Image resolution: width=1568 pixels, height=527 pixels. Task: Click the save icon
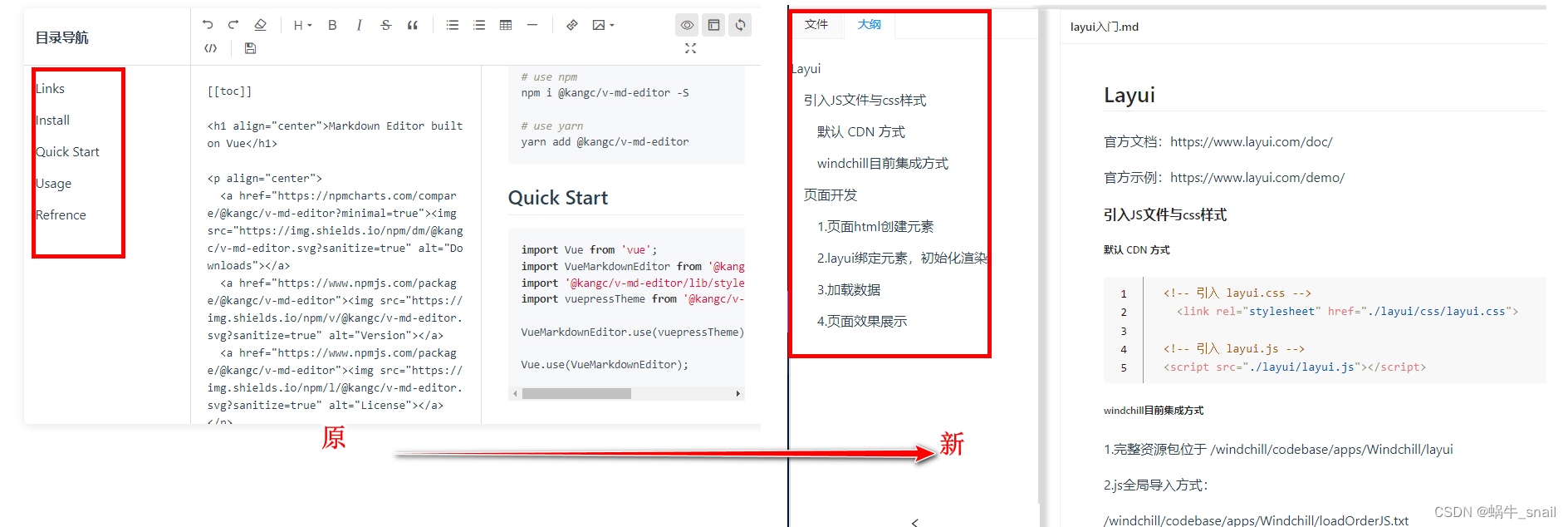coord(250,48)
